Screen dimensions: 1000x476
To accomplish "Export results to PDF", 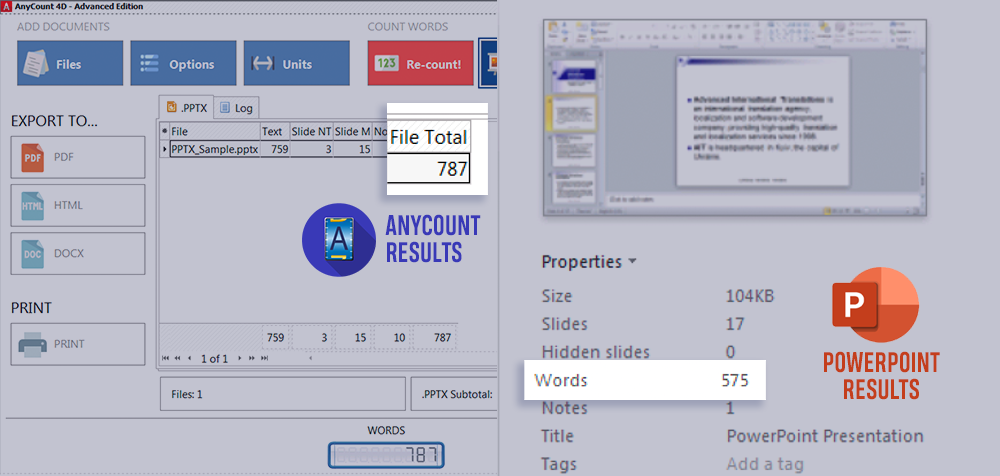I will click(78, 157).
